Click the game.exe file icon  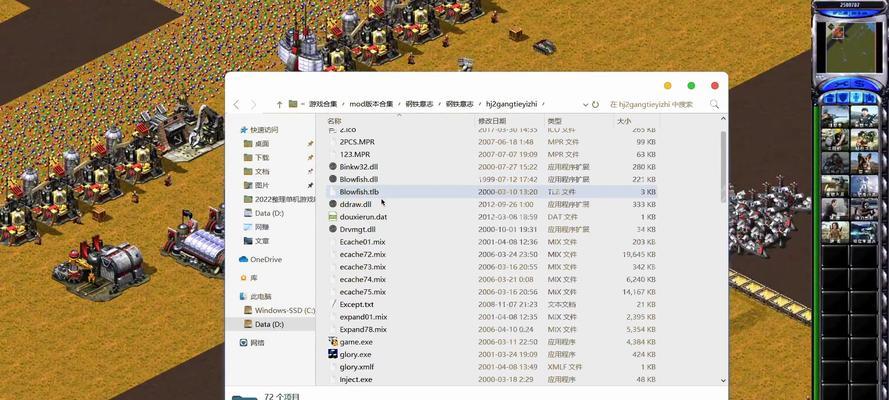[333, 342]
